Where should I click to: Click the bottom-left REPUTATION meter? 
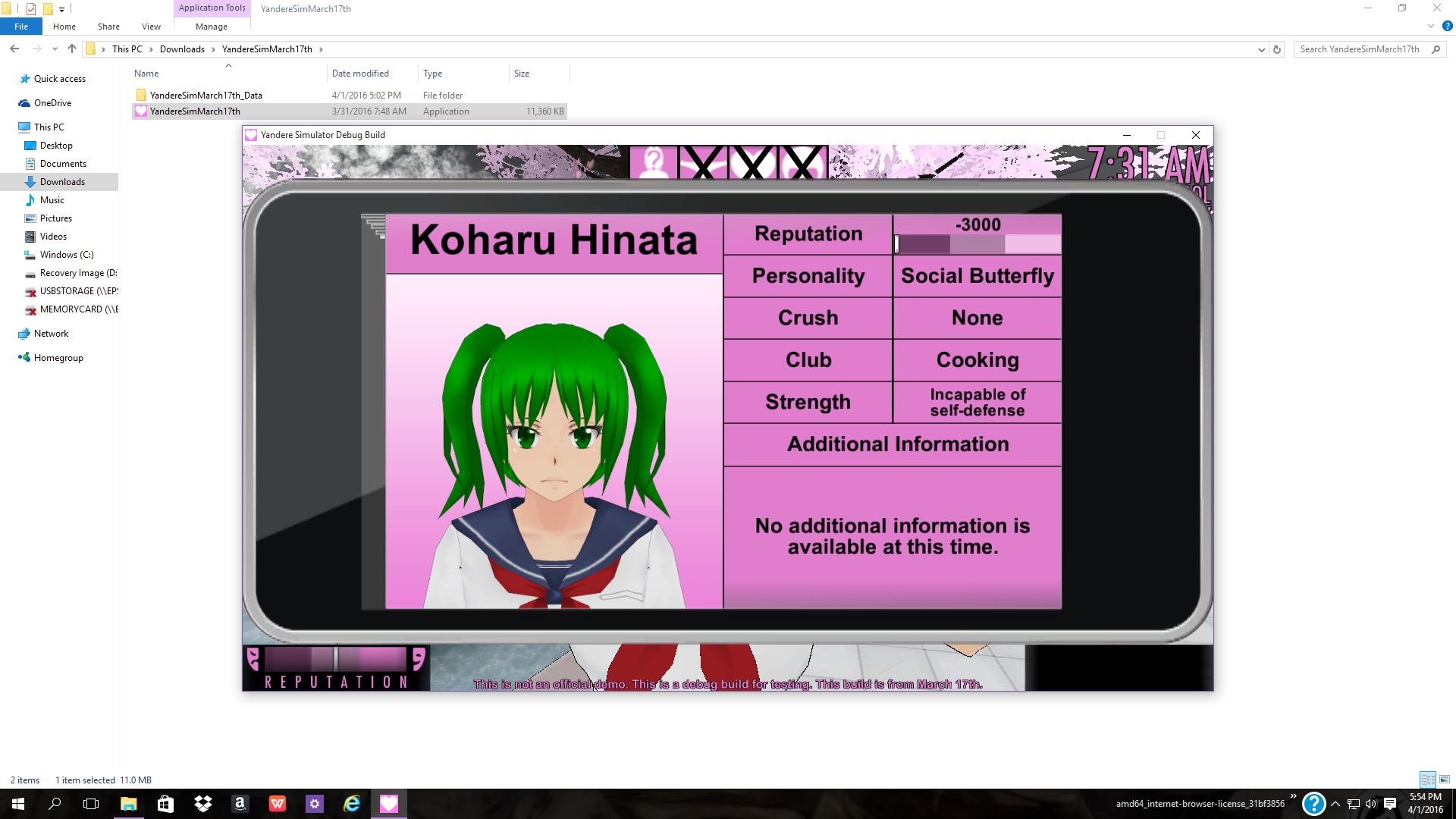[336, 667]
